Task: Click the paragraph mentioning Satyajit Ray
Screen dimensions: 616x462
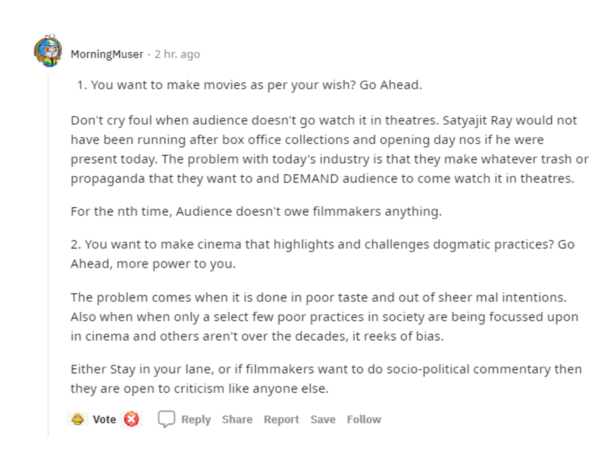Action: 330,149
